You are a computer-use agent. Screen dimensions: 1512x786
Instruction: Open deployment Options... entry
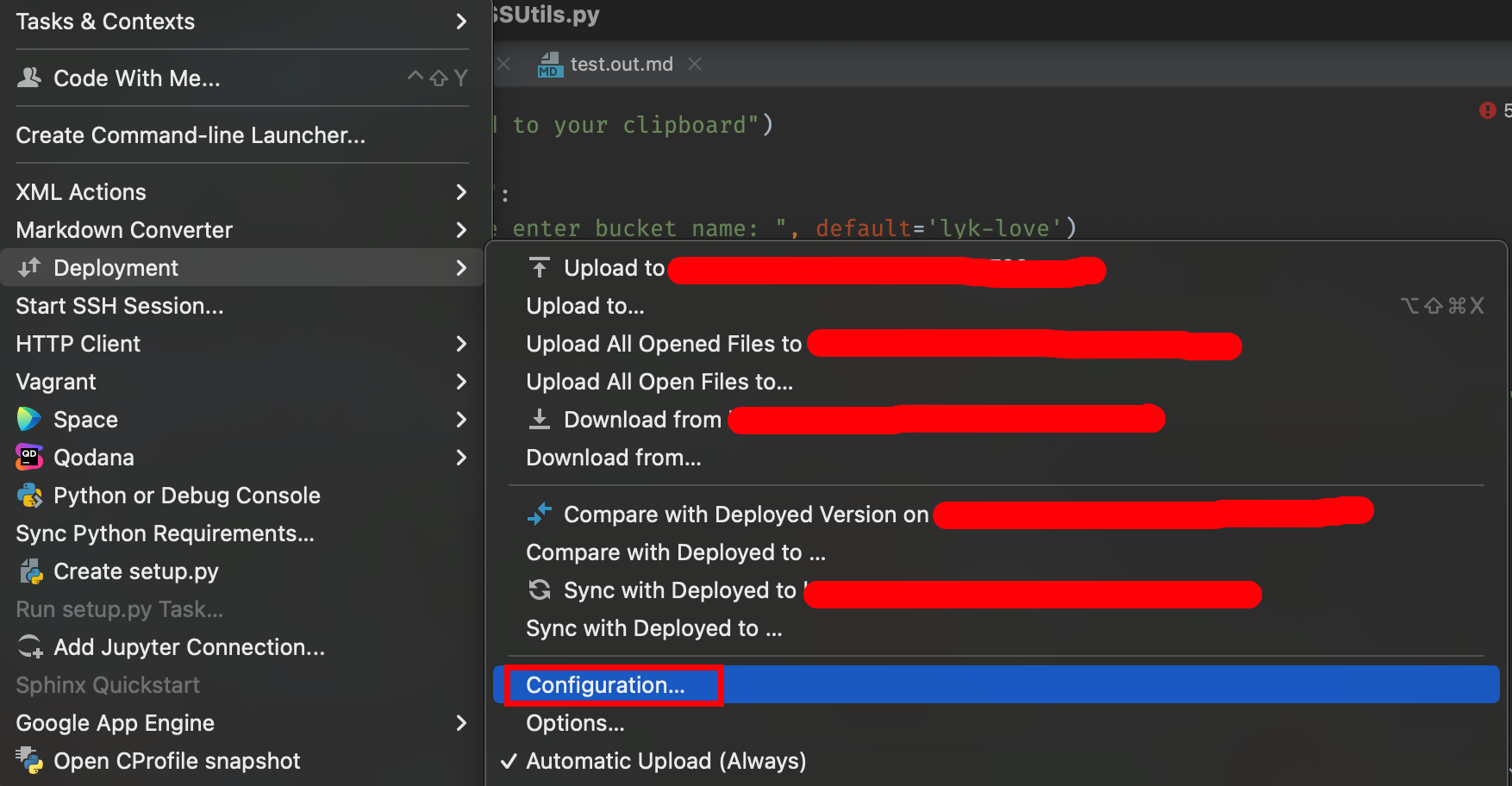(575, 723)
